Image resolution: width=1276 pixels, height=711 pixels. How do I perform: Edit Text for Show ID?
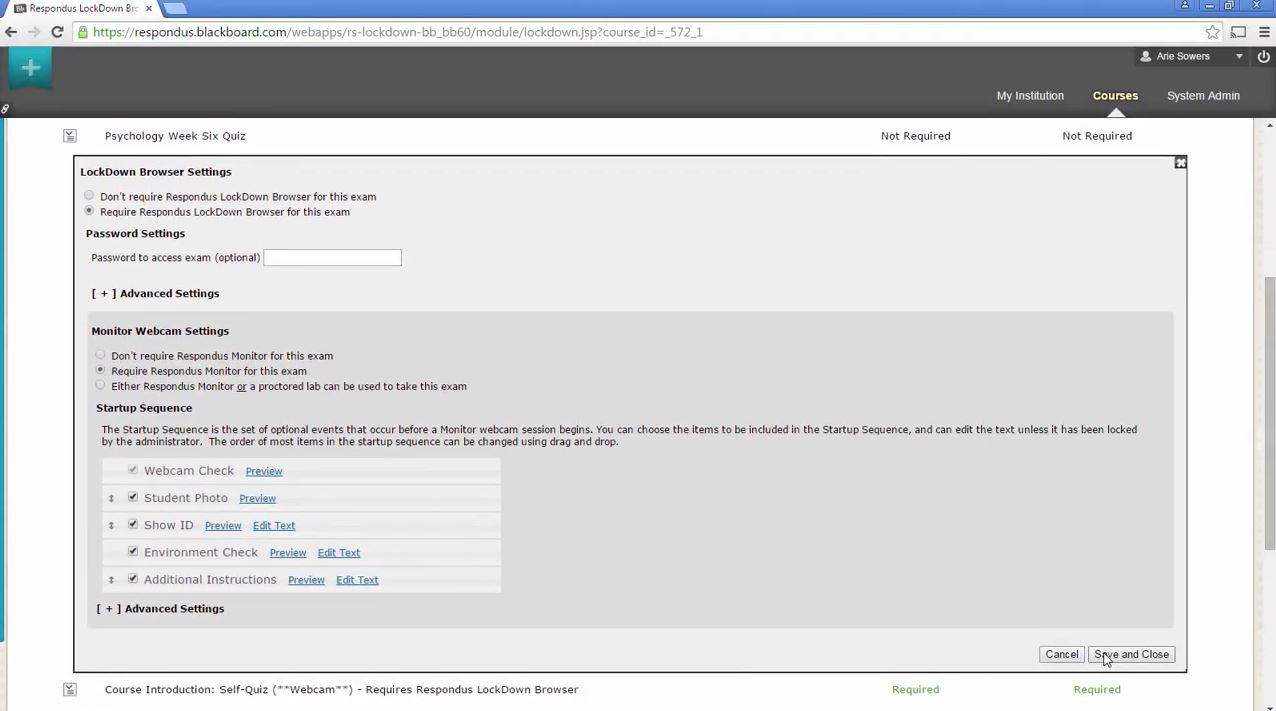(x=274, y=525)
